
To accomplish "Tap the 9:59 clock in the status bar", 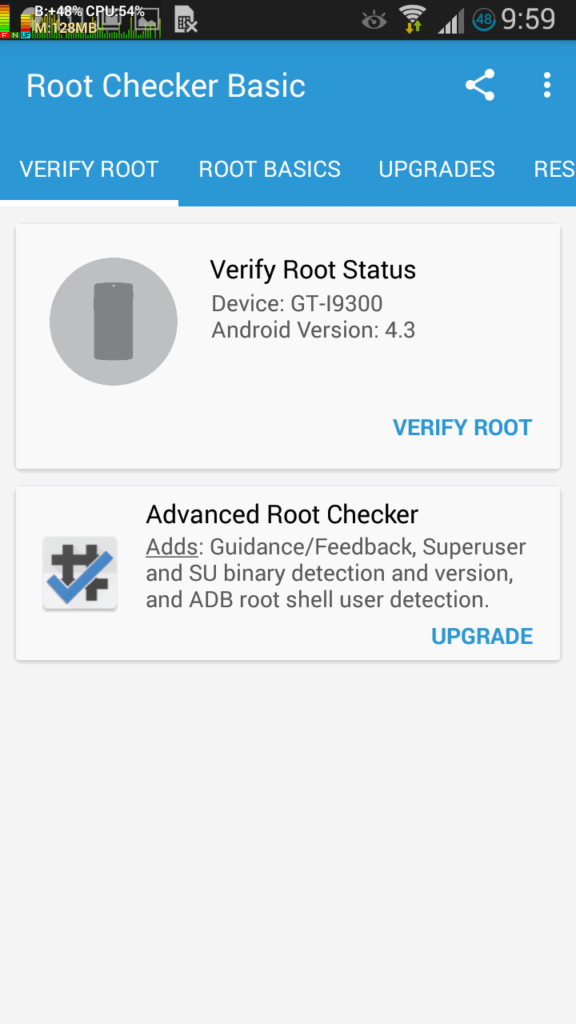I will (x=528, y=20).
